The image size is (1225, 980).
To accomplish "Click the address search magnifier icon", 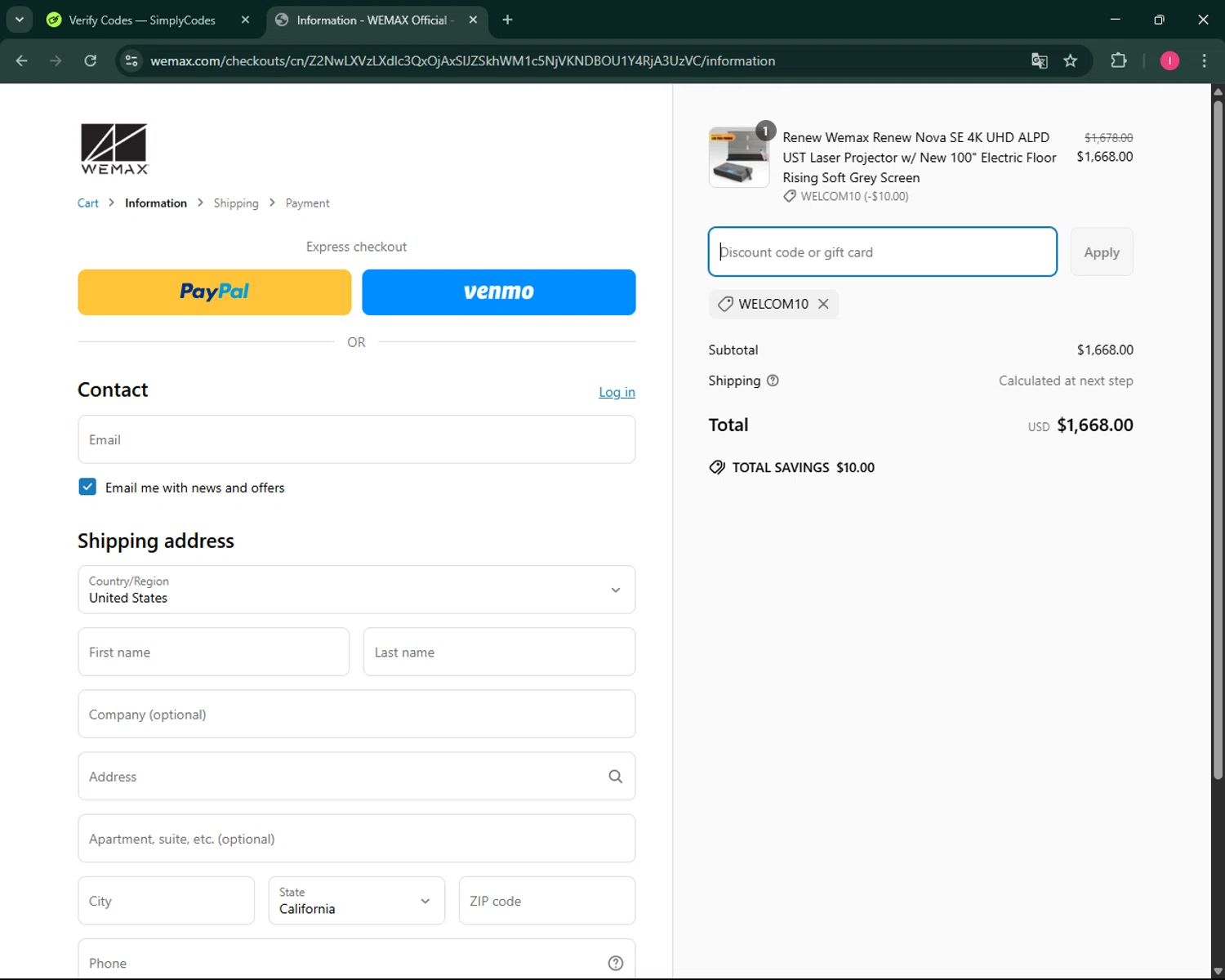I will (616, 777).
